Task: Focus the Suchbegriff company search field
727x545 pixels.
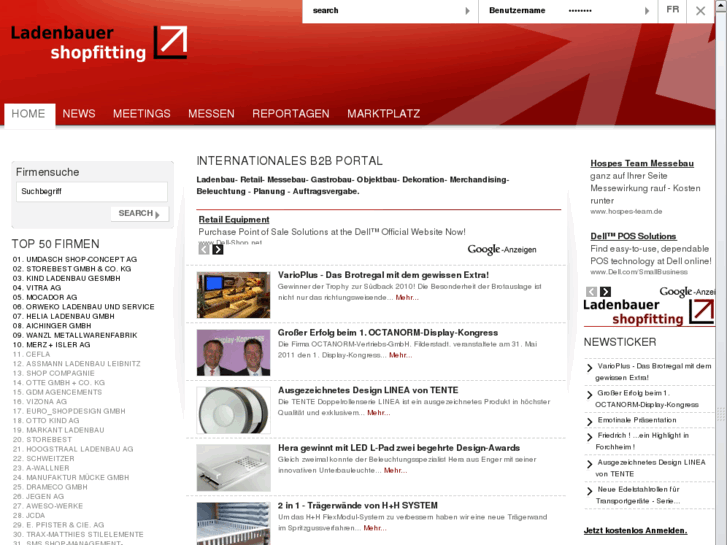Action: coord(92,192)
